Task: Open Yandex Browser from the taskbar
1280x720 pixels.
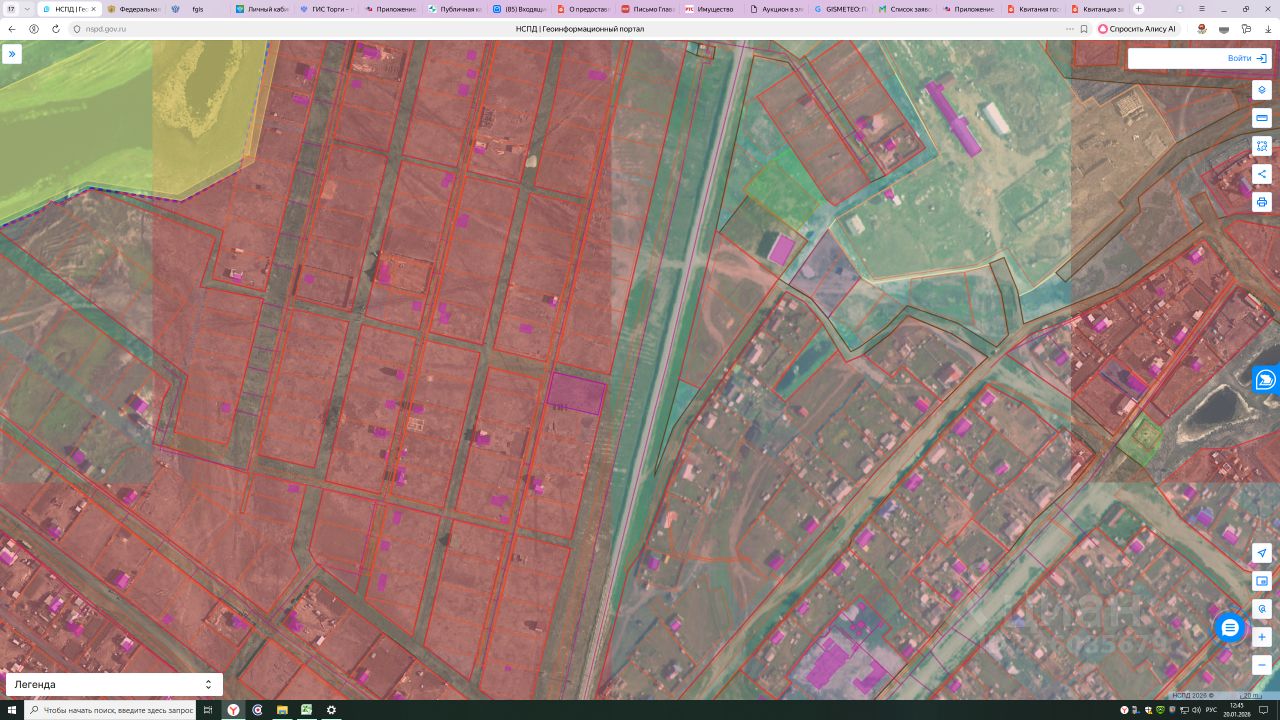Action: point(232,710)
